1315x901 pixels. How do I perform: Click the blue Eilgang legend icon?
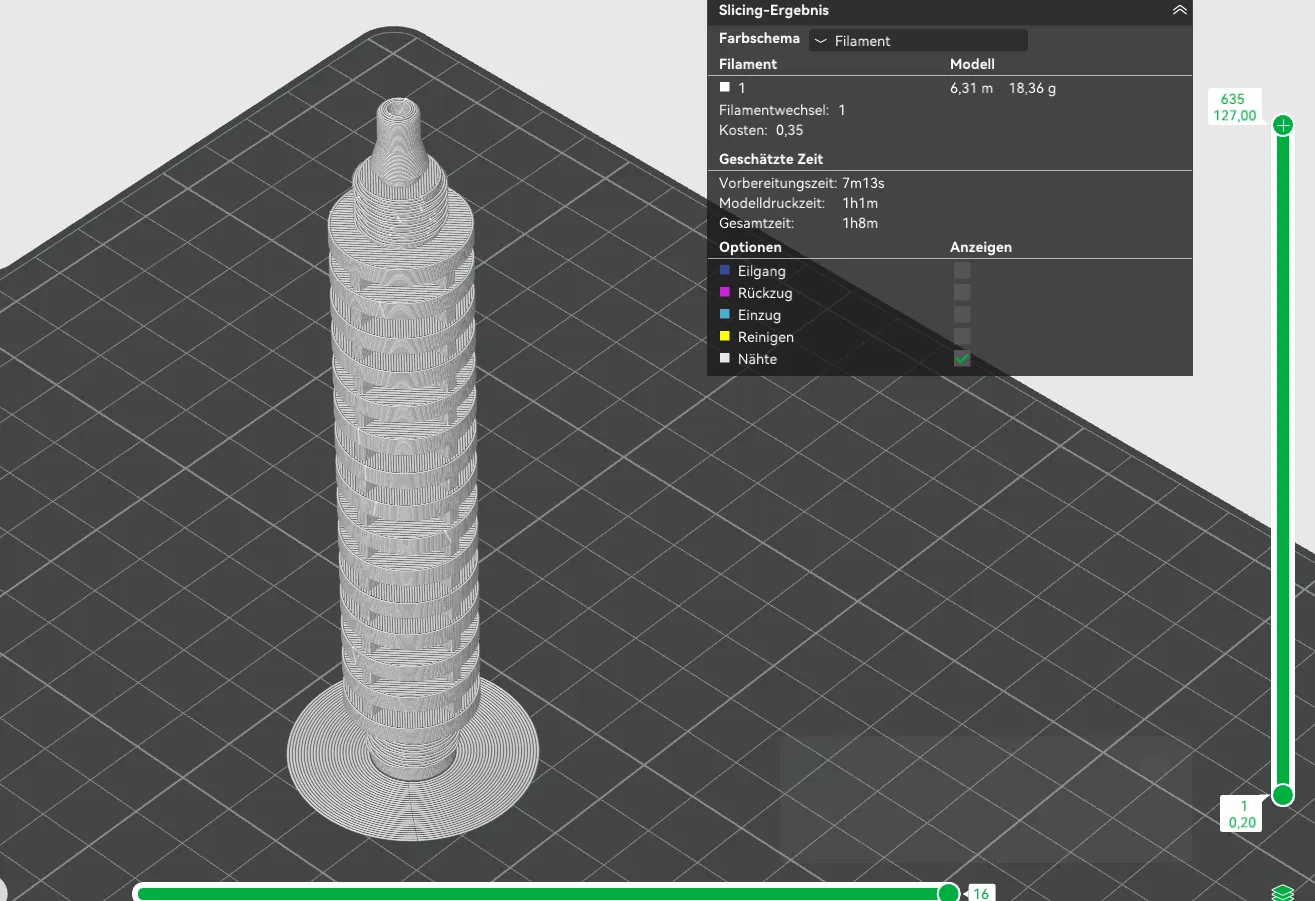pos(725,270)
